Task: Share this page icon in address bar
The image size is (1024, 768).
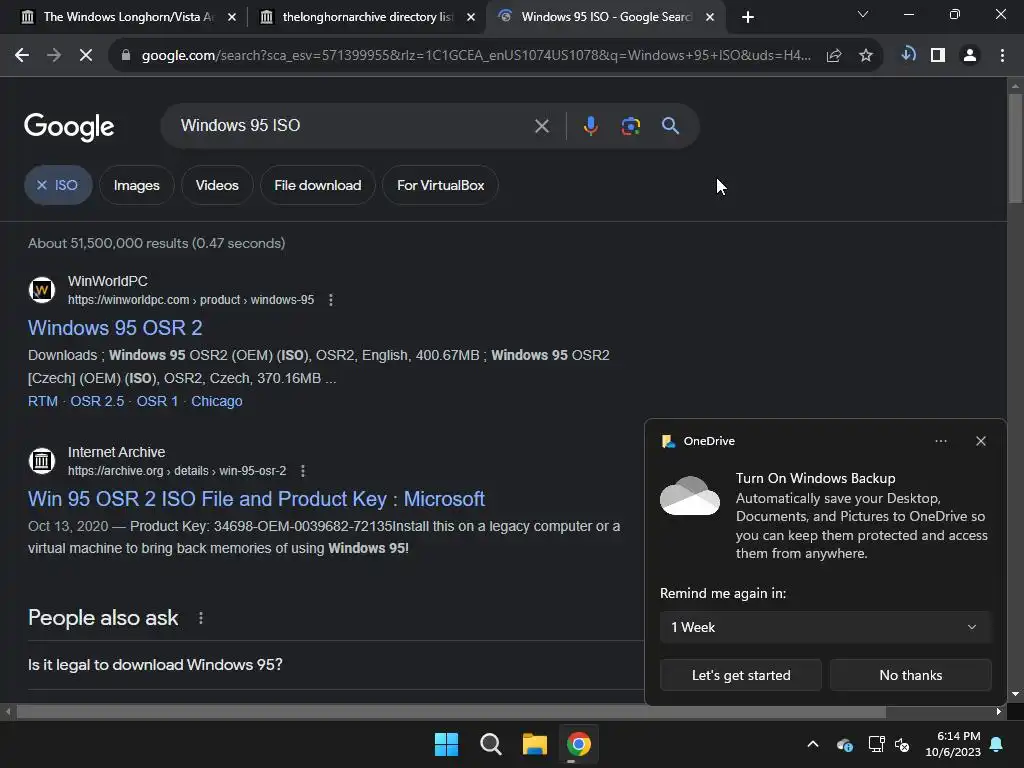Action: point(833,56)
